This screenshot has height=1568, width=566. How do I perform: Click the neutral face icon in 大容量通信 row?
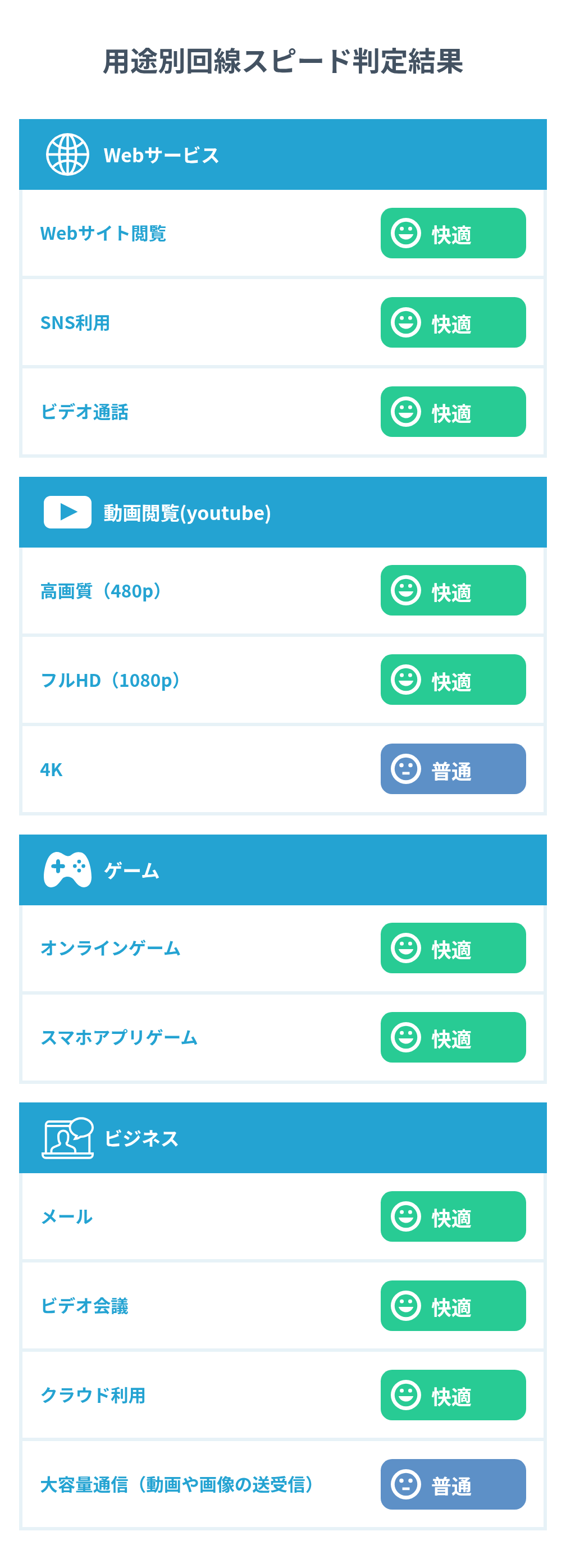point(406,1484)
